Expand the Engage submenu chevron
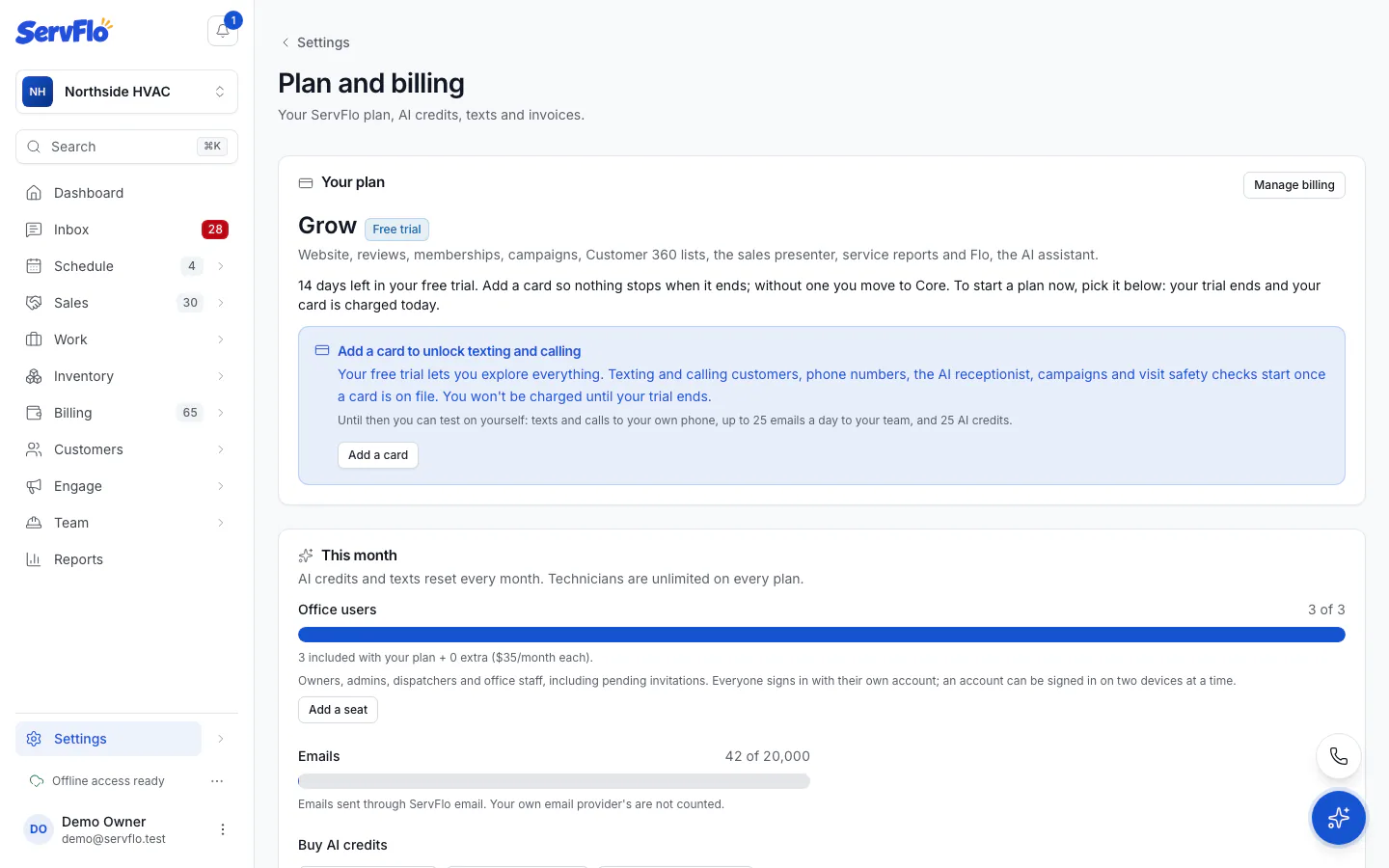 click(x=221, y=486)
